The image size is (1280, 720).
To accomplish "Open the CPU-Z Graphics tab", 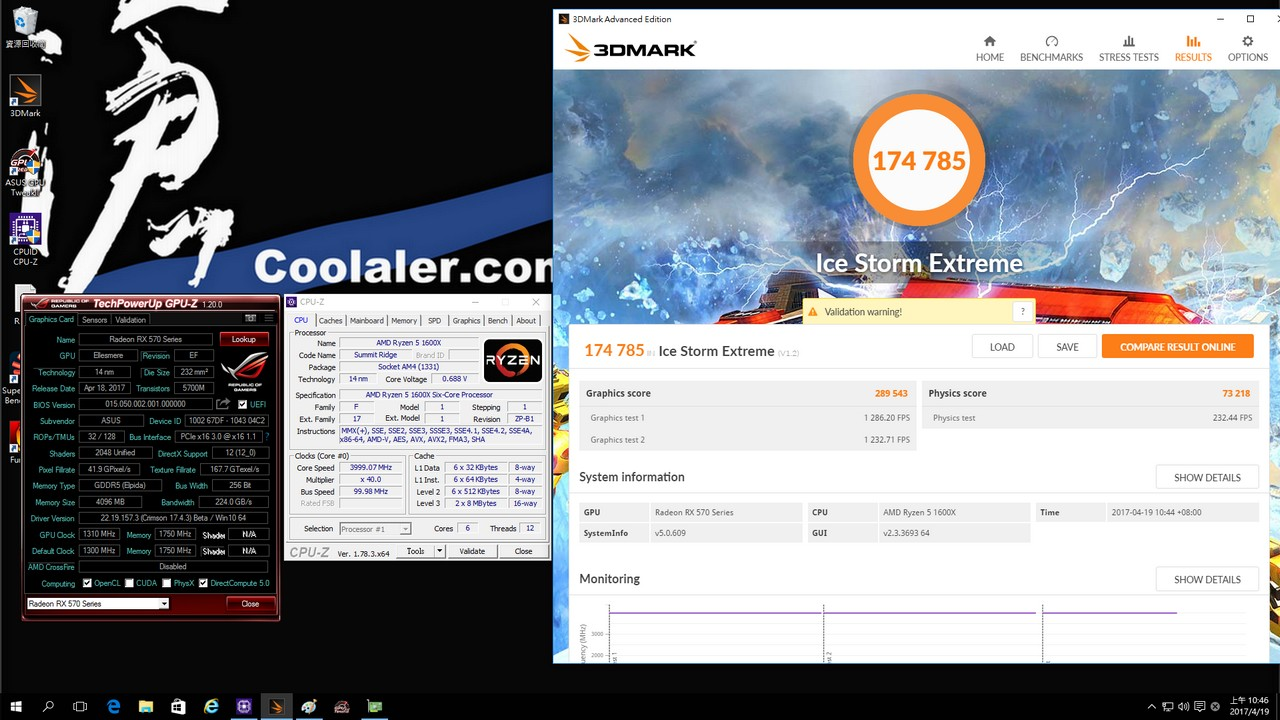I will pos(466,321).
